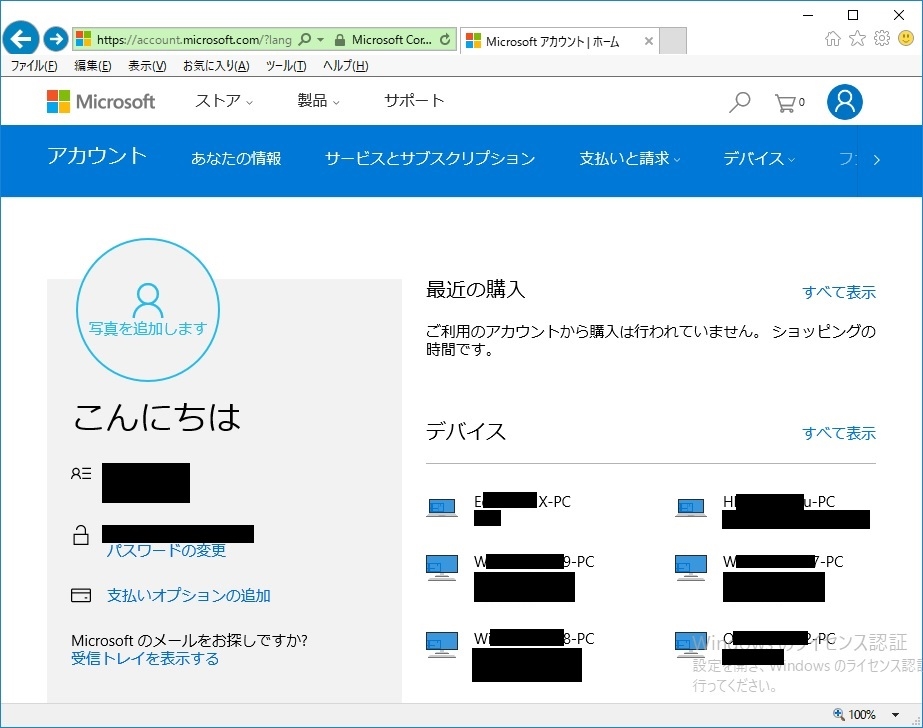Open the address bar dropdown arrow

click(321, 39)
